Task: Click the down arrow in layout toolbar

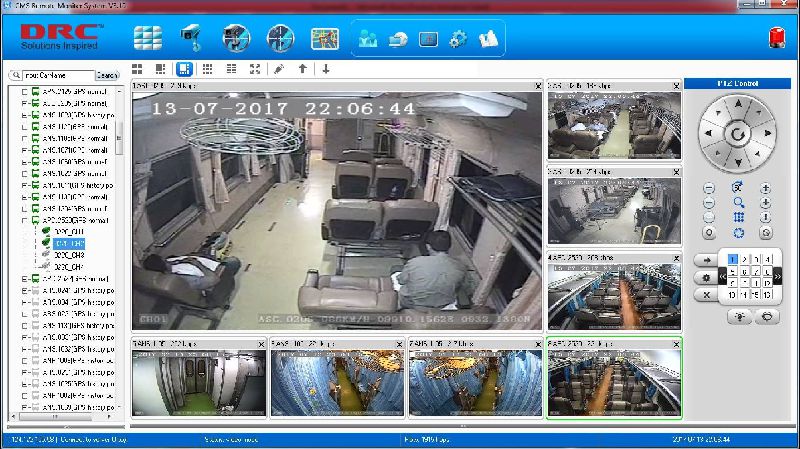Action: [x=326, y=69]
